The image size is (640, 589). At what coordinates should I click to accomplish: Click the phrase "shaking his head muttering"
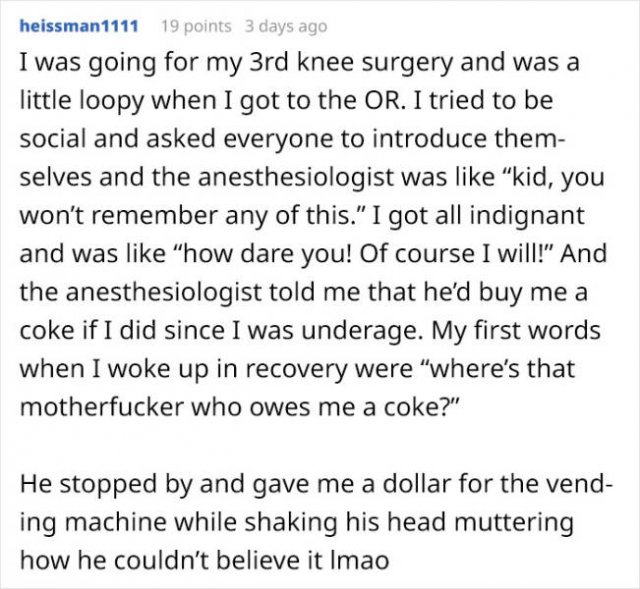coord(409,522)
